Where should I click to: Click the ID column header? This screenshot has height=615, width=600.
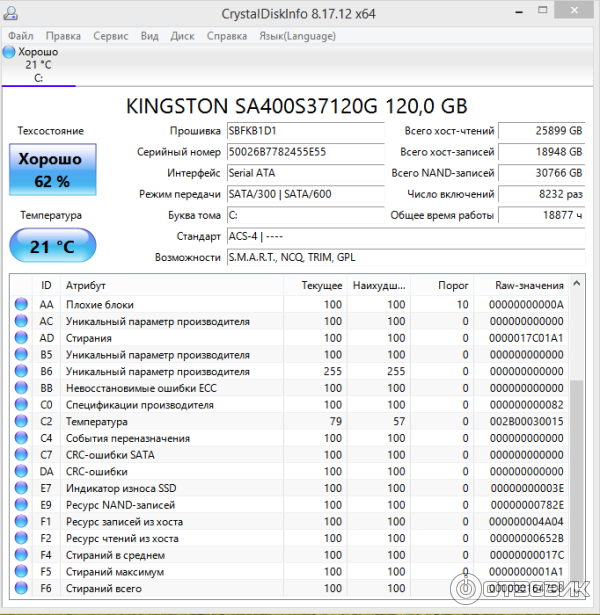coord(46,285)
